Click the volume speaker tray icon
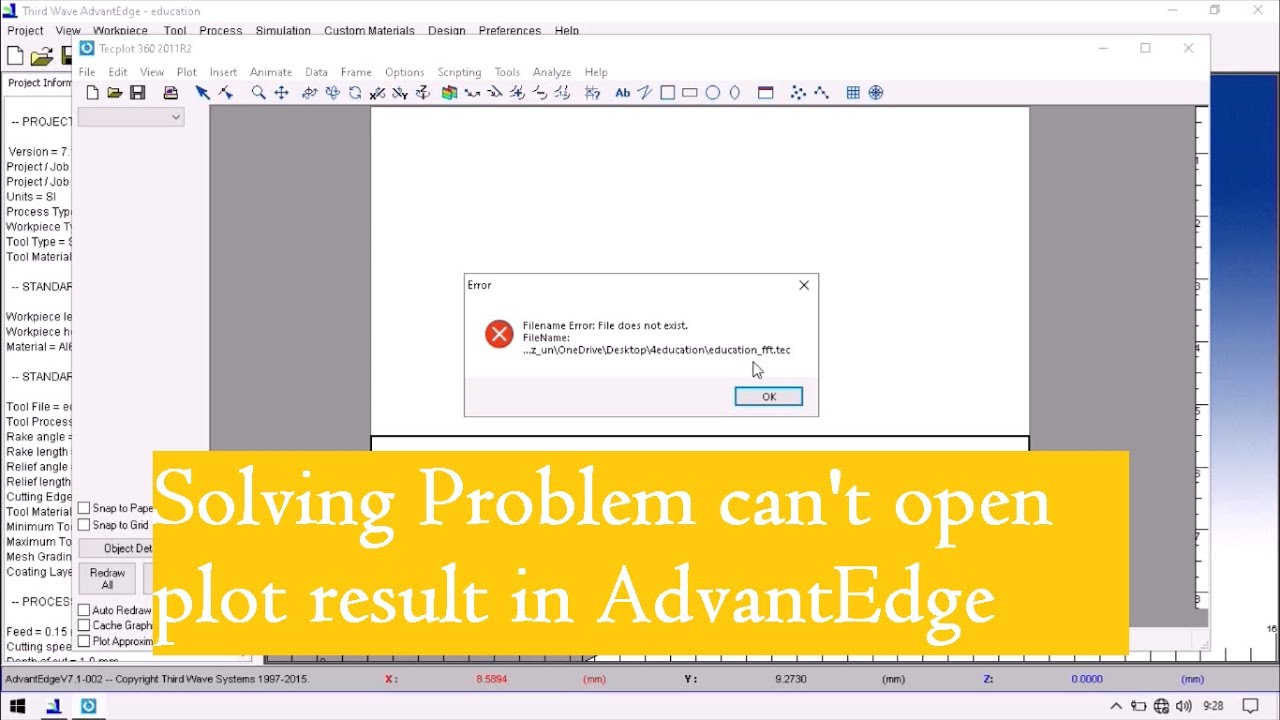 [x=1183, y=706]
